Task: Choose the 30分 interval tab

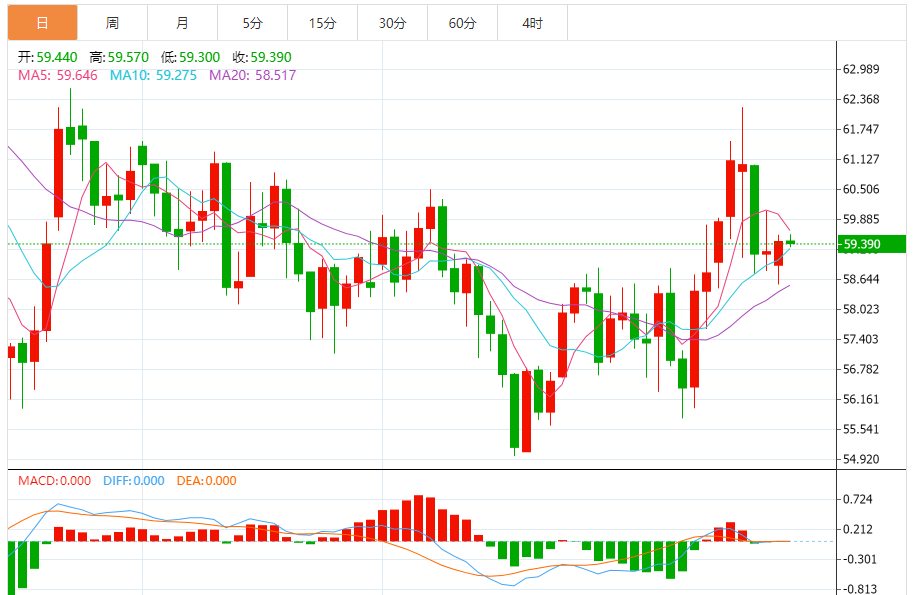Action: pyautogui.click(x=392, y=22)
